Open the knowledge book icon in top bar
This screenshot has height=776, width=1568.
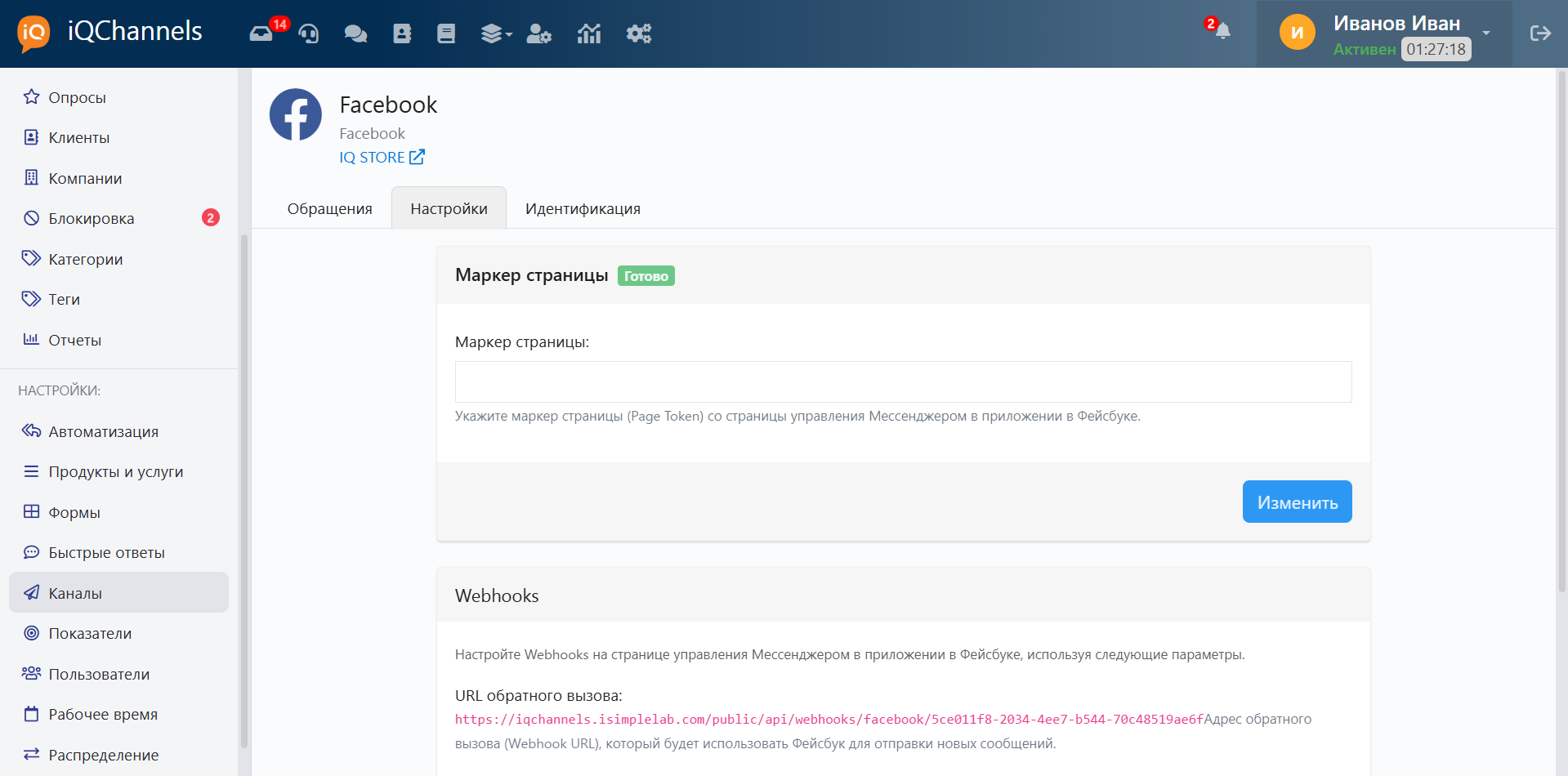(x=446, y=33)
